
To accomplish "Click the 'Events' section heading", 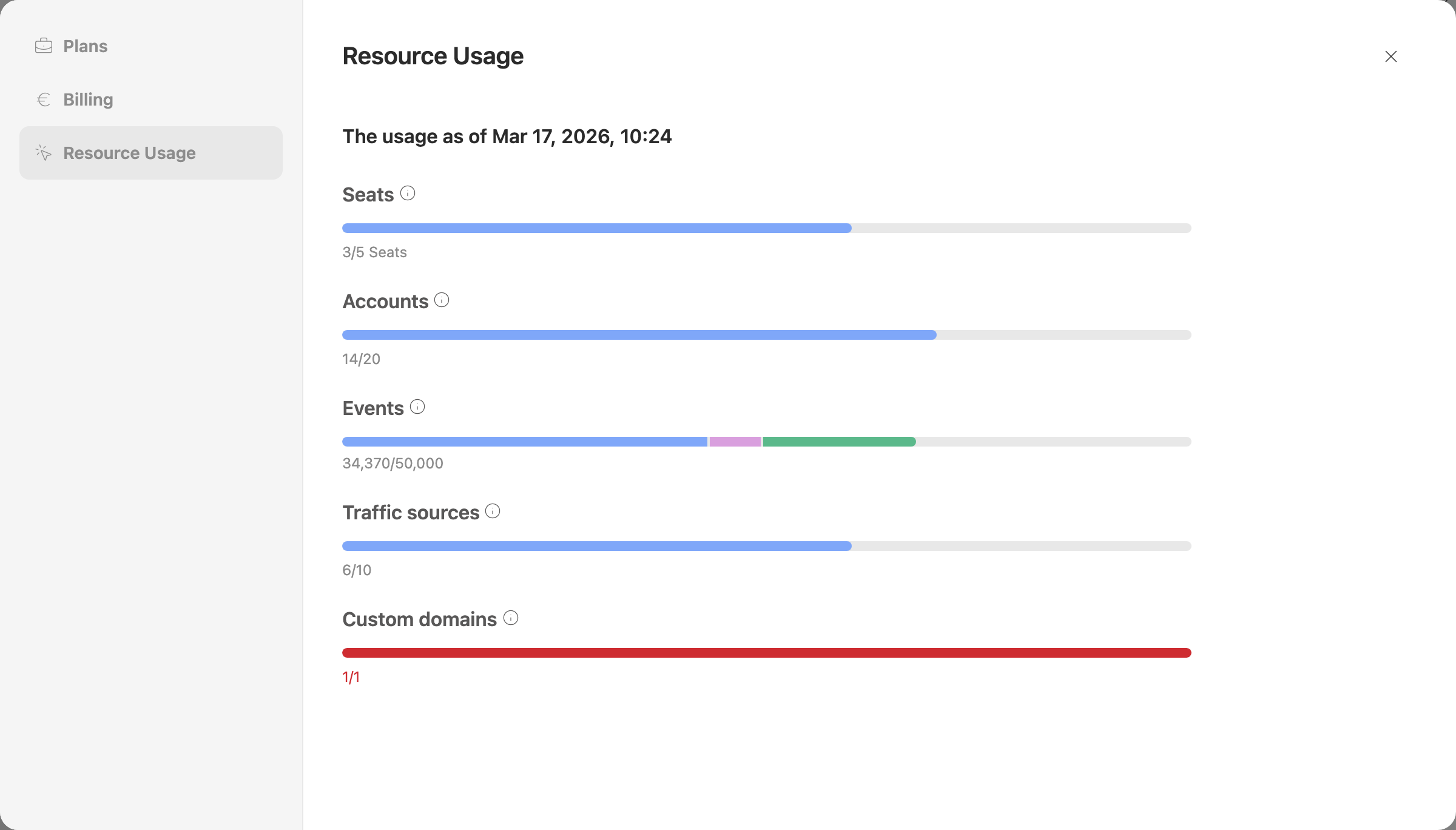I will tap(373, 408).
